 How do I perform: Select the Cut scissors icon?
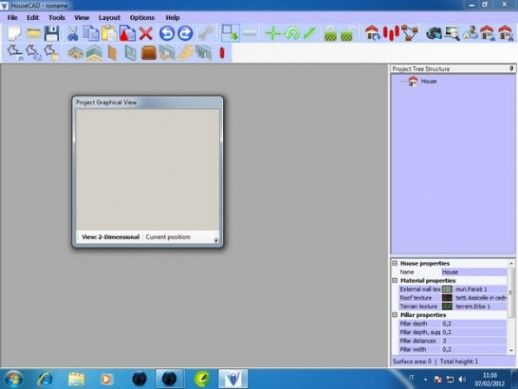72,34
